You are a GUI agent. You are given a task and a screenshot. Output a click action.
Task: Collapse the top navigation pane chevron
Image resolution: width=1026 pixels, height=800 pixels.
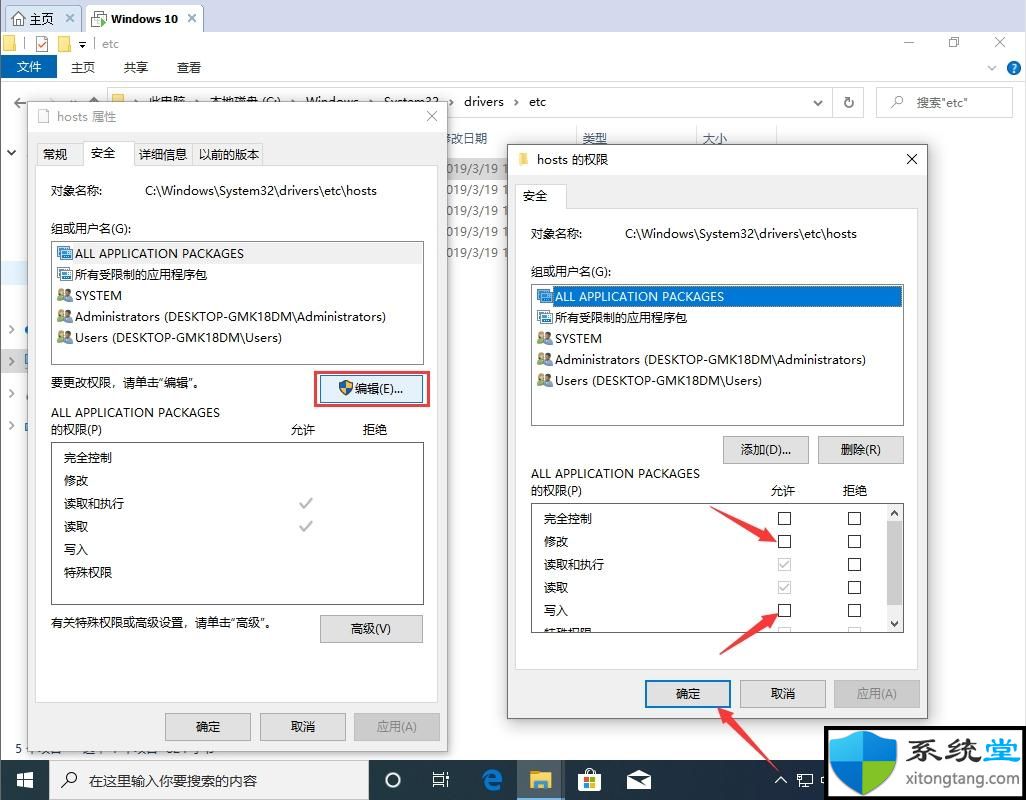click(x=12, y=152)
